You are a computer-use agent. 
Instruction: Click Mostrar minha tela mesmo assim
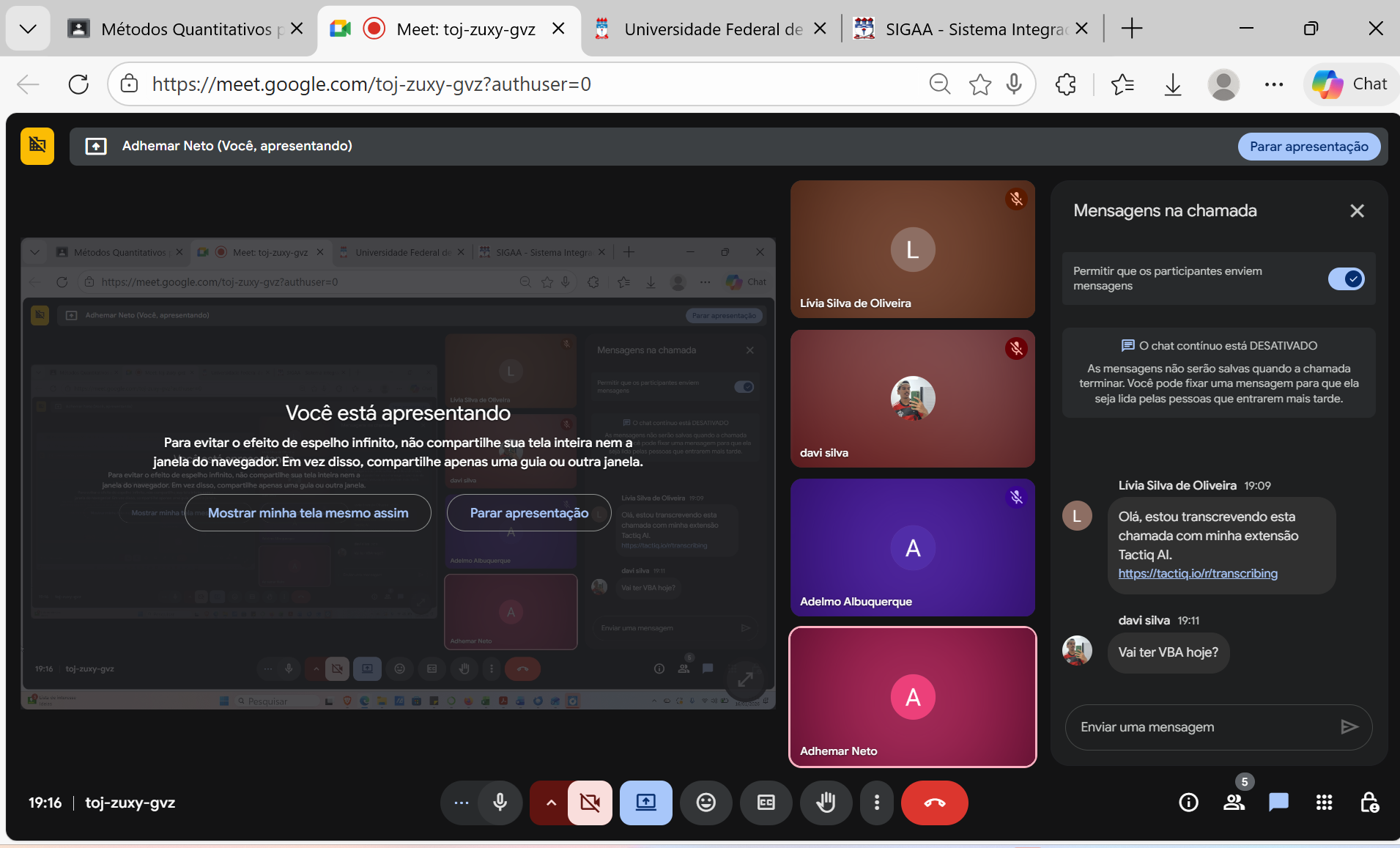coord(308,513)
